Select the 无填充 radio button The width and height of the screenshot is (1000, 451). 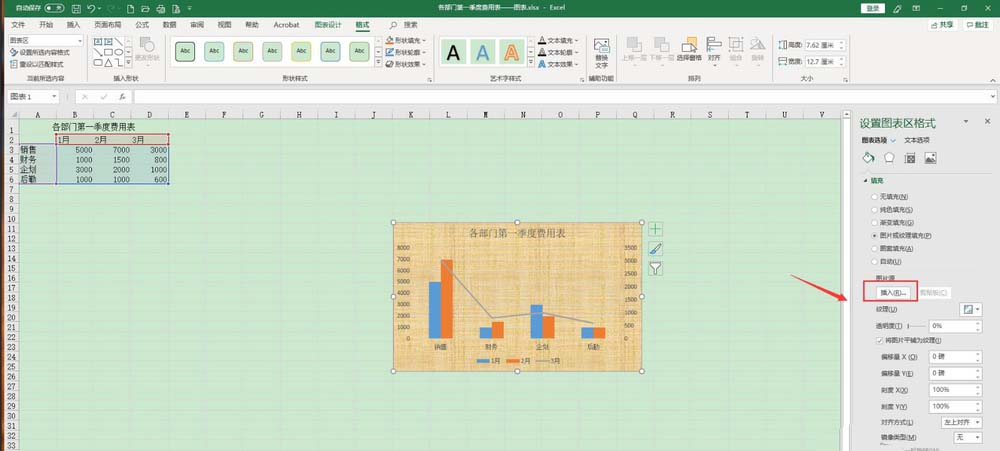874,196
